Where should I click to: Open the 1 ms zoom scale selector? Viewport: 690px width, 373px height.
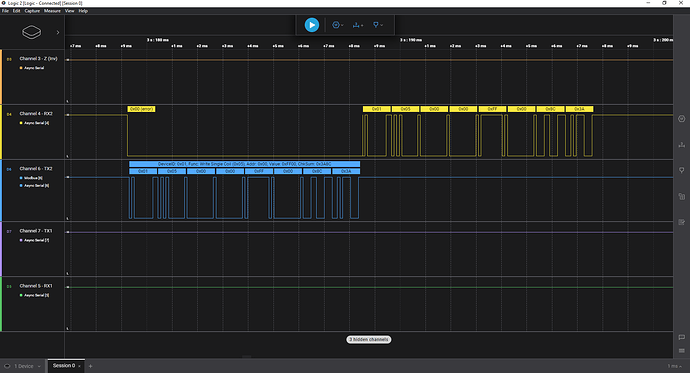pos(675,366)
